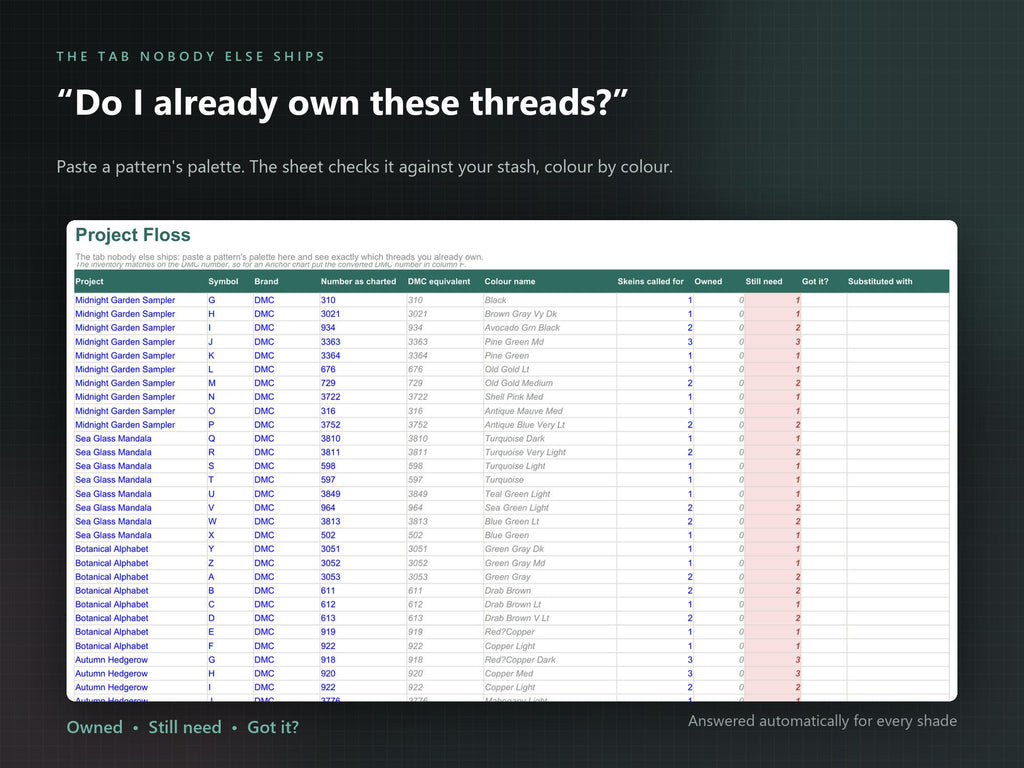Click the 'Old Gold Lt' colour cell
Viewport: 1024px width, 768px height.
click(507, 370)
